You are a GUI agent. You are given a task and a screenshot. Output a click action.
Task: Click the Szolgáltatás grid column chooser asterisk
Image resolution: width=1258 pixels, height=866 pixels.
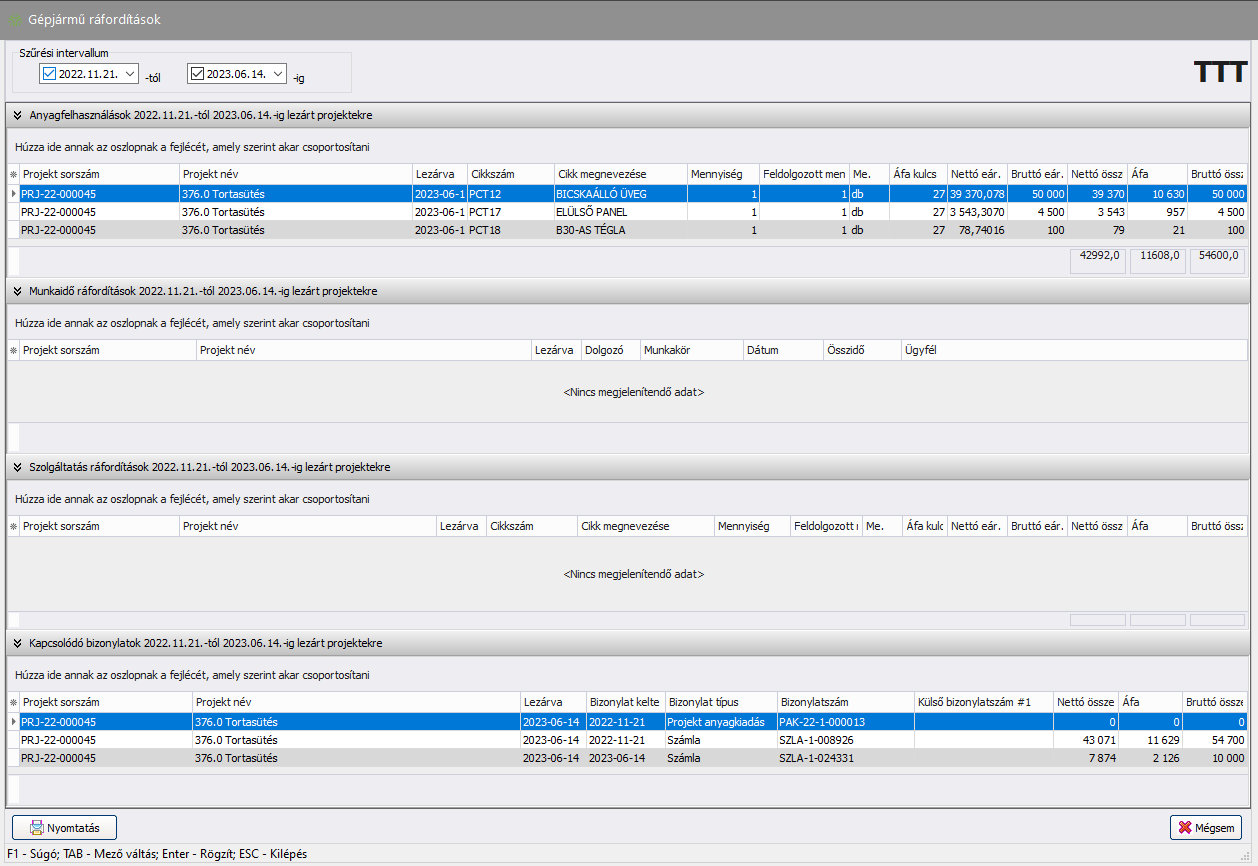(13, 526)
